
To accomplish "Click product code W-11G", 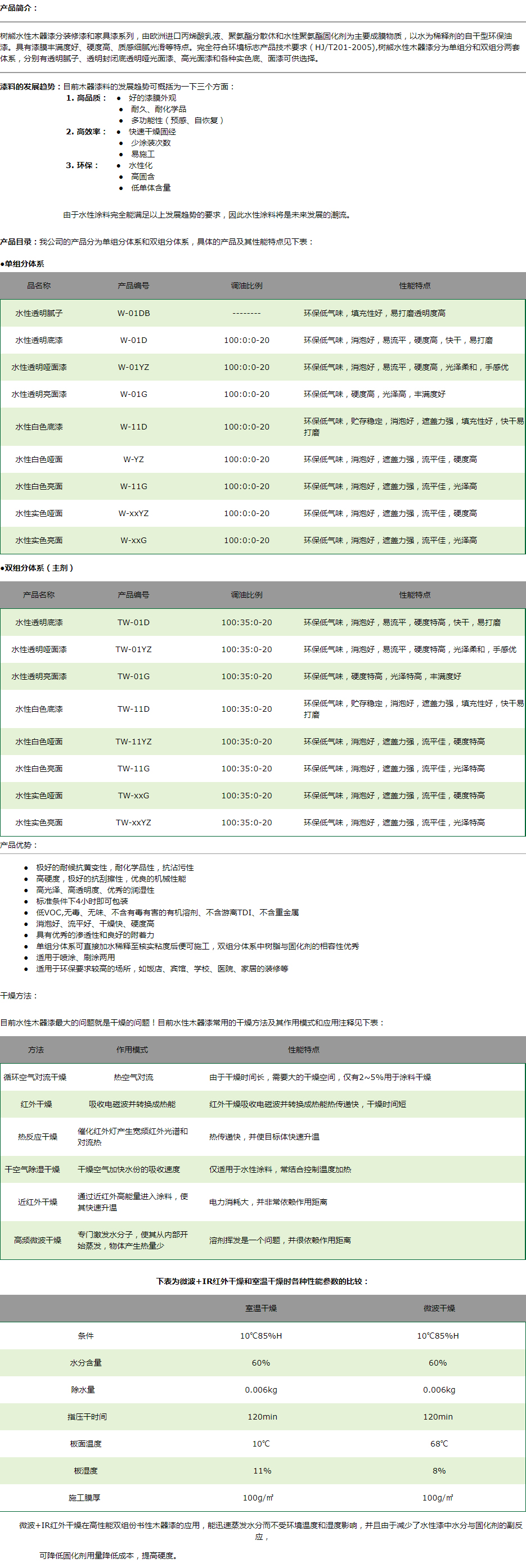I will [133, 487].
